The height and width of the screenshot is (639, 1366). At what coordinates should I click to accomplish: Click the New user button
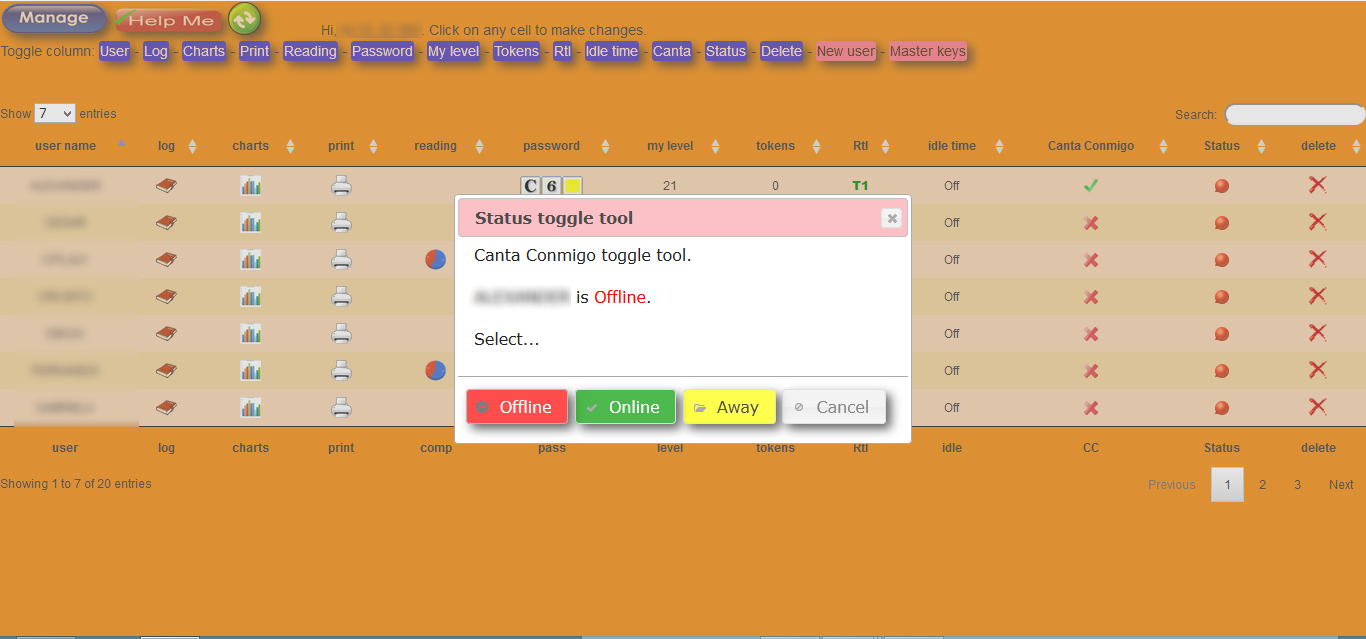(846, 51)
